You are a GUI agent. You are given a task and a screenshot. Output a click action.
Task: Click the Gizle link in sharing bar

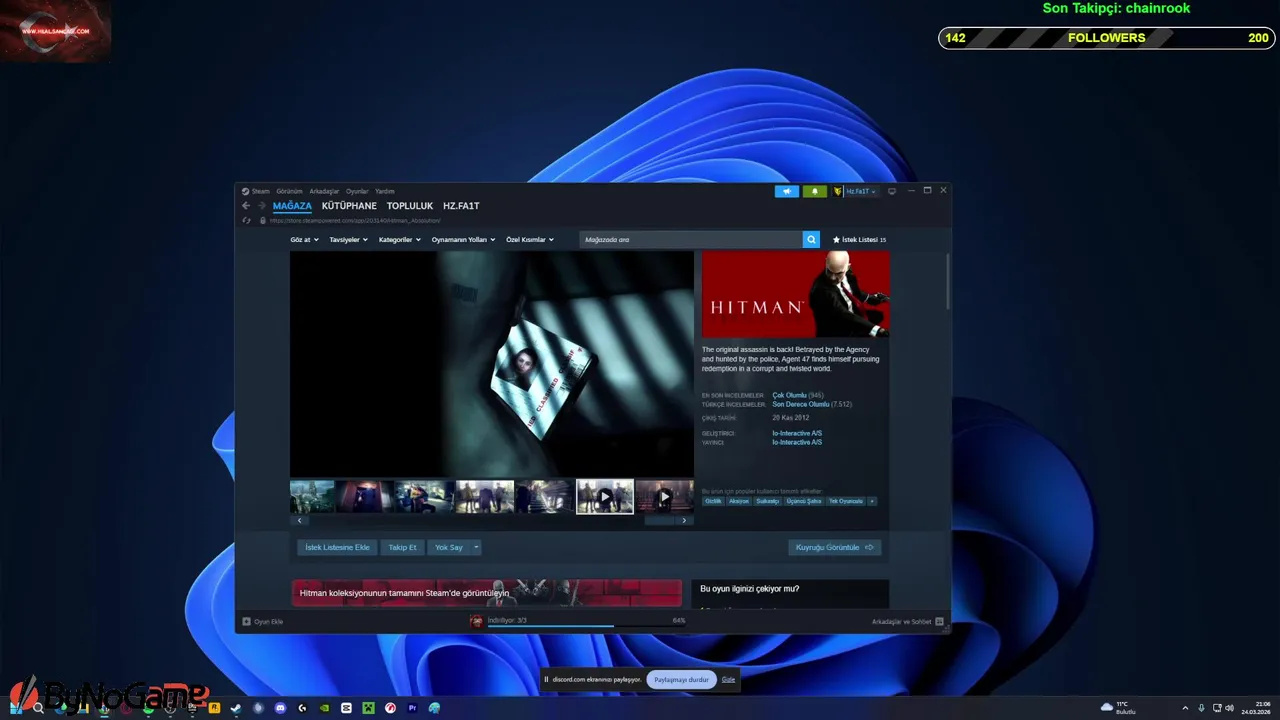pyautogui.click(x=728, y=680)
